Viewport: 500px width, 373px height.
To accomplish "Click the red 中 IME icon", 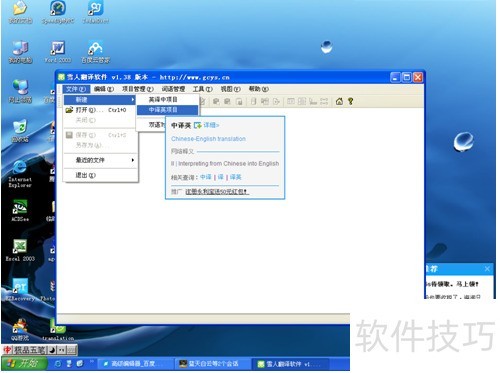I will tap(7, 350).
